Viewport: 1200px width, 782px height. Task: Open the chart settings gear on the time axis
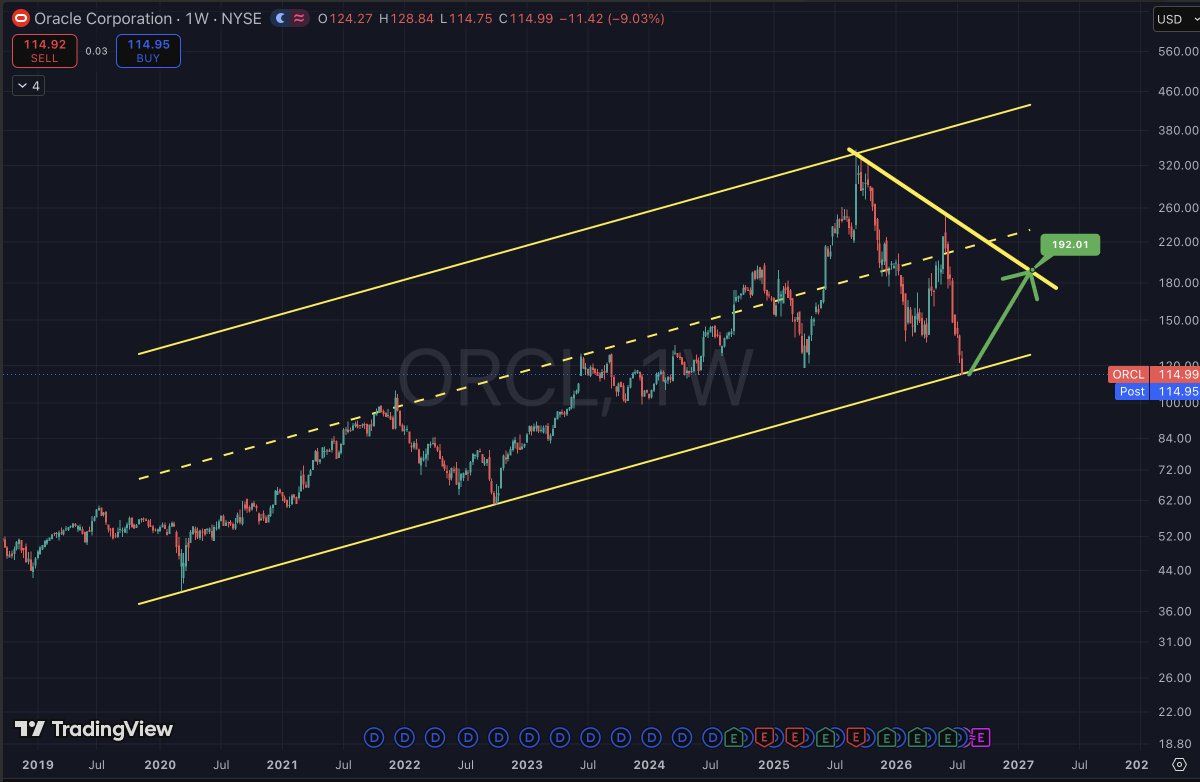pos(1178,765)
